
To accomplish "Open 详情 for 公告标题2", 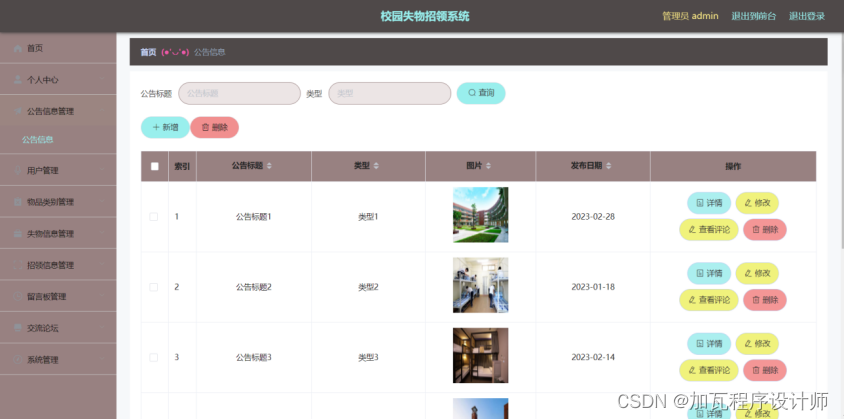I will point(709,273).
